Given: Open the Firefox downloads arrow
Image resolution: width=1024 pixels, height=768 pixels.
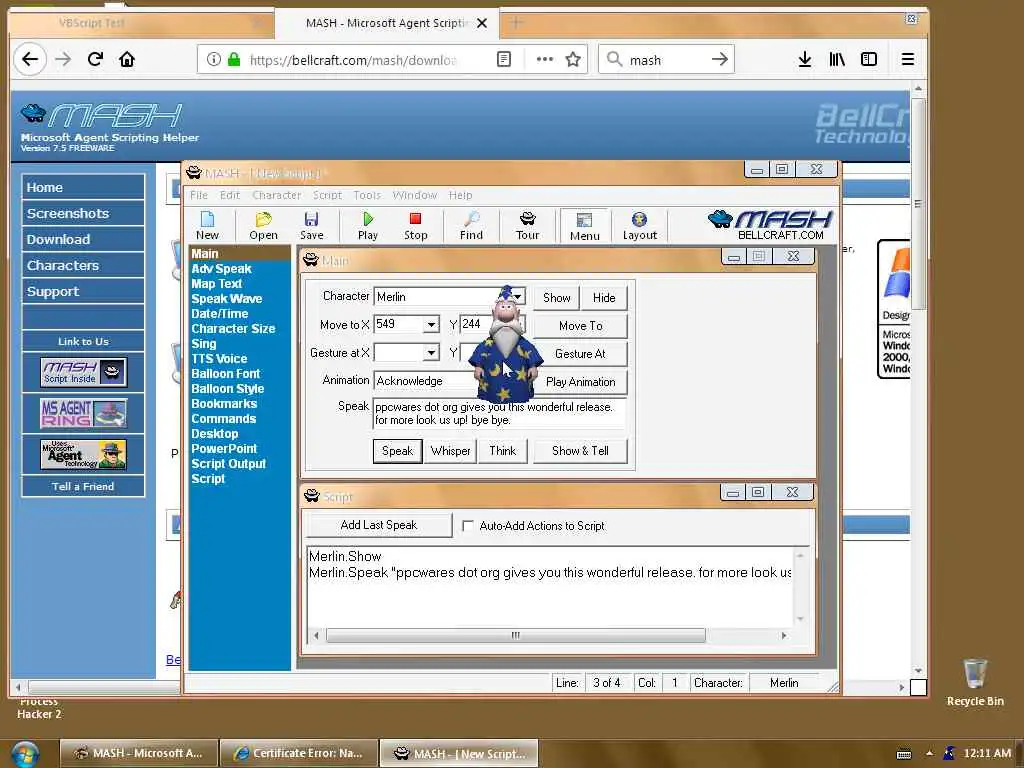Looking at the screenshot, I should pos(805,59).
